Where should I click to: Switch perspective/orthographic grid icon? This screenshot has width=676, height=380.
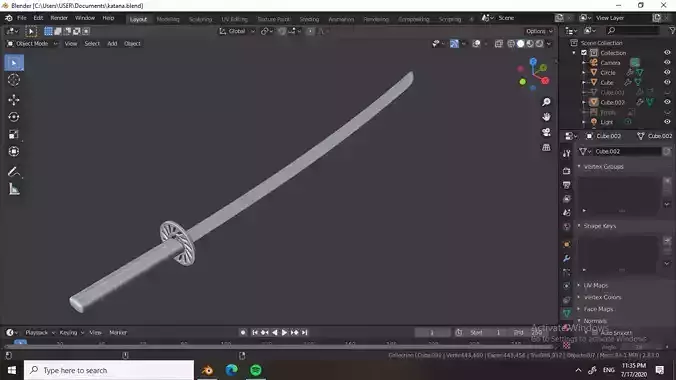[546, 148]
